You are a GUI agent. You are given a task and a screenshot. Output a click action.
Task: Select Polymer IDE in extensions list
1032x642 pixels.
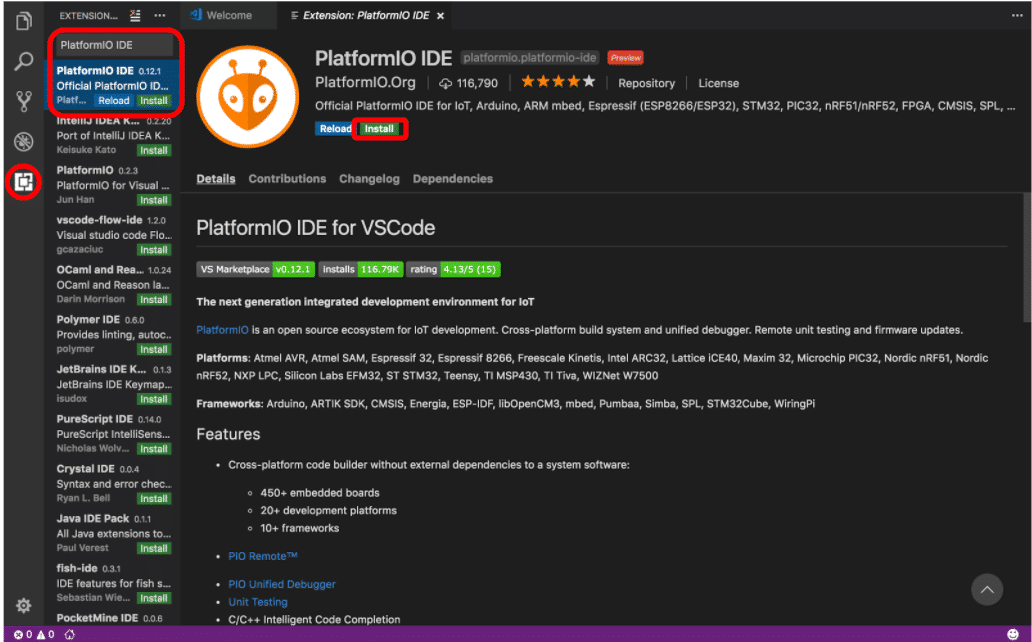[113, 334]
